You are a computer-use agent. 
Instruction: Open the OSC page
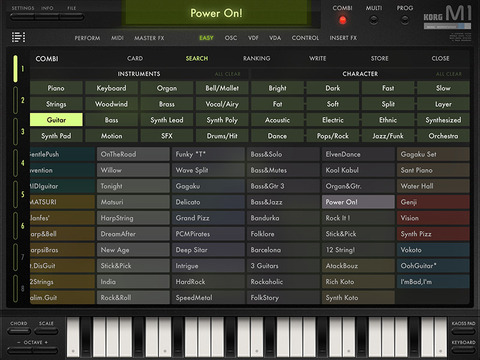pyautogui.click(x=231, y=38)
